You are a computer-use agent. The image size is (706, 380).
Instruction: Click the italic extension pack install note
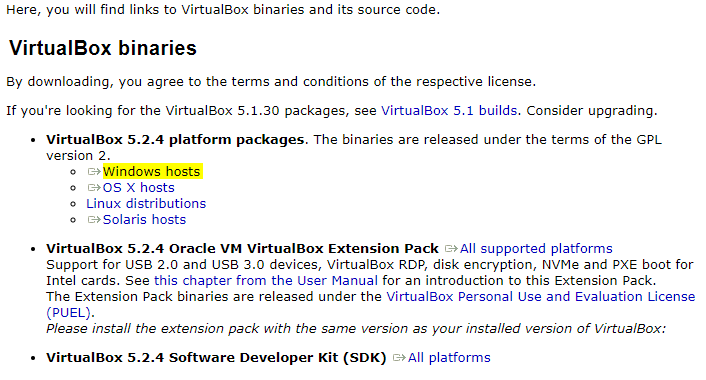[356, 329]
